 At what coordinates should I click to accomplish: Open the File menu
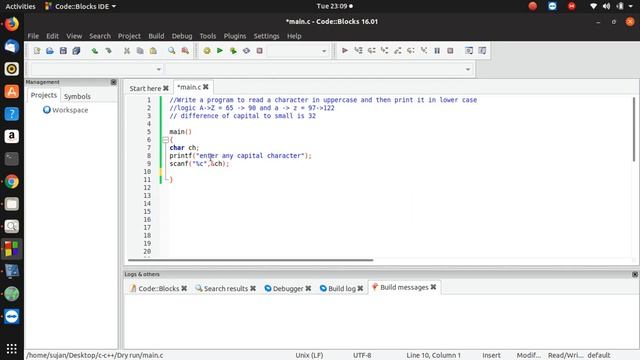point(33,36)
